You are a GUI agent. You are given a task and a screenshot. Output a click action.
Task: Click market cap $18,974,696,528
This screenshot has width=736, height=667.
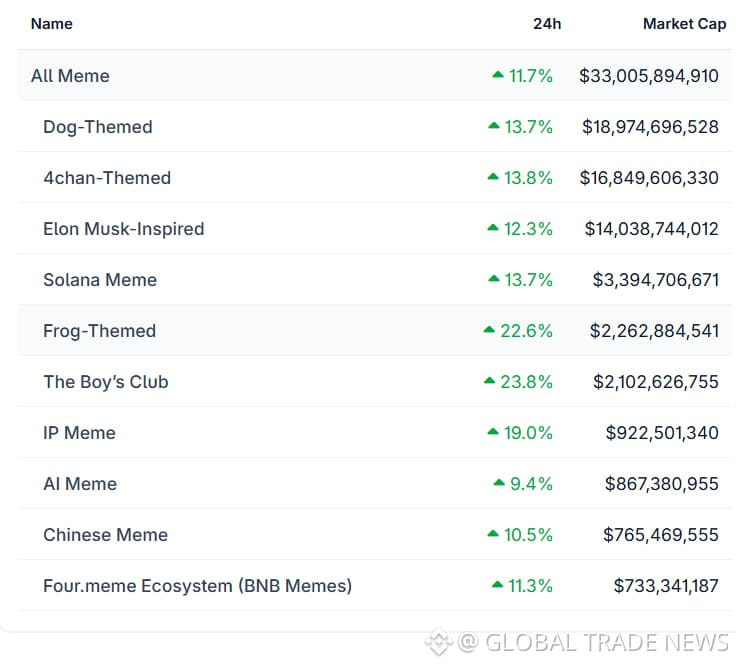651,127
